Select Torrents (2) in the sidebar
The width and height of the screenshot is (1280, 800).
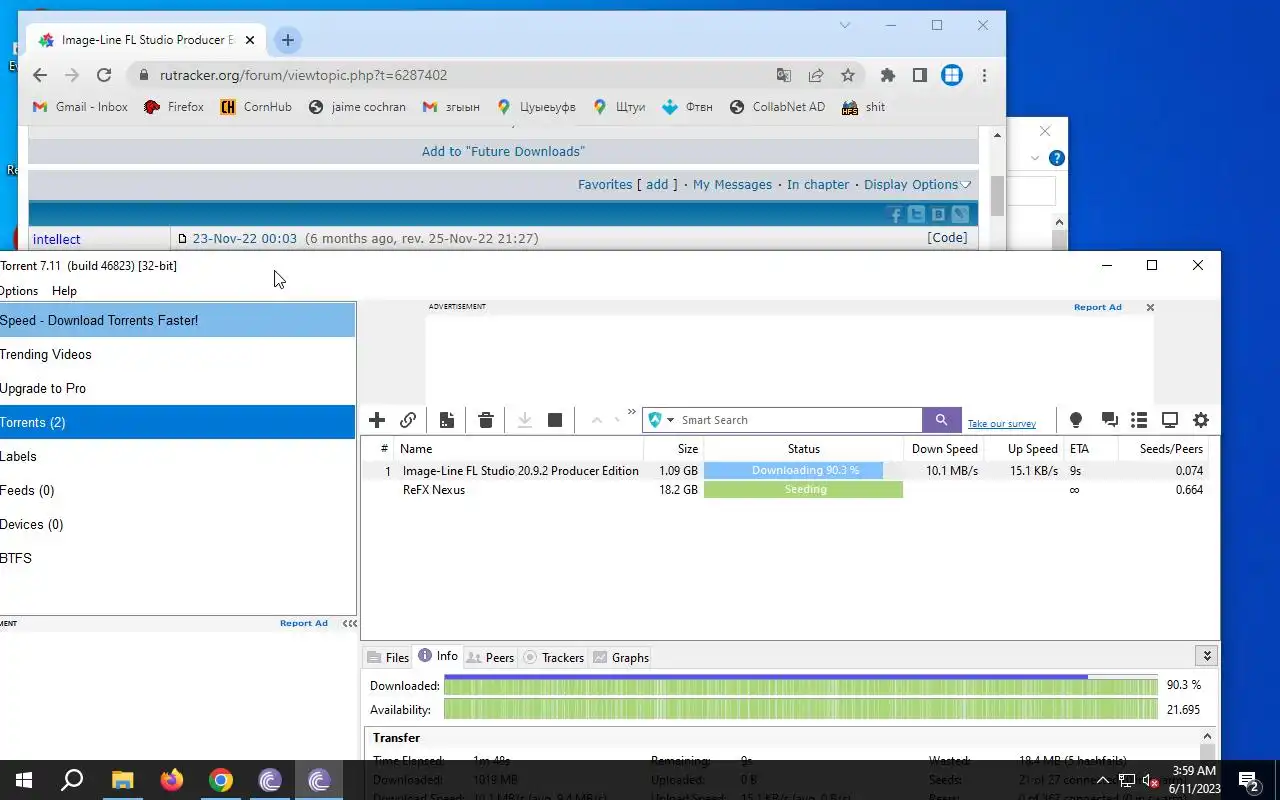click(x=177, y=422)
